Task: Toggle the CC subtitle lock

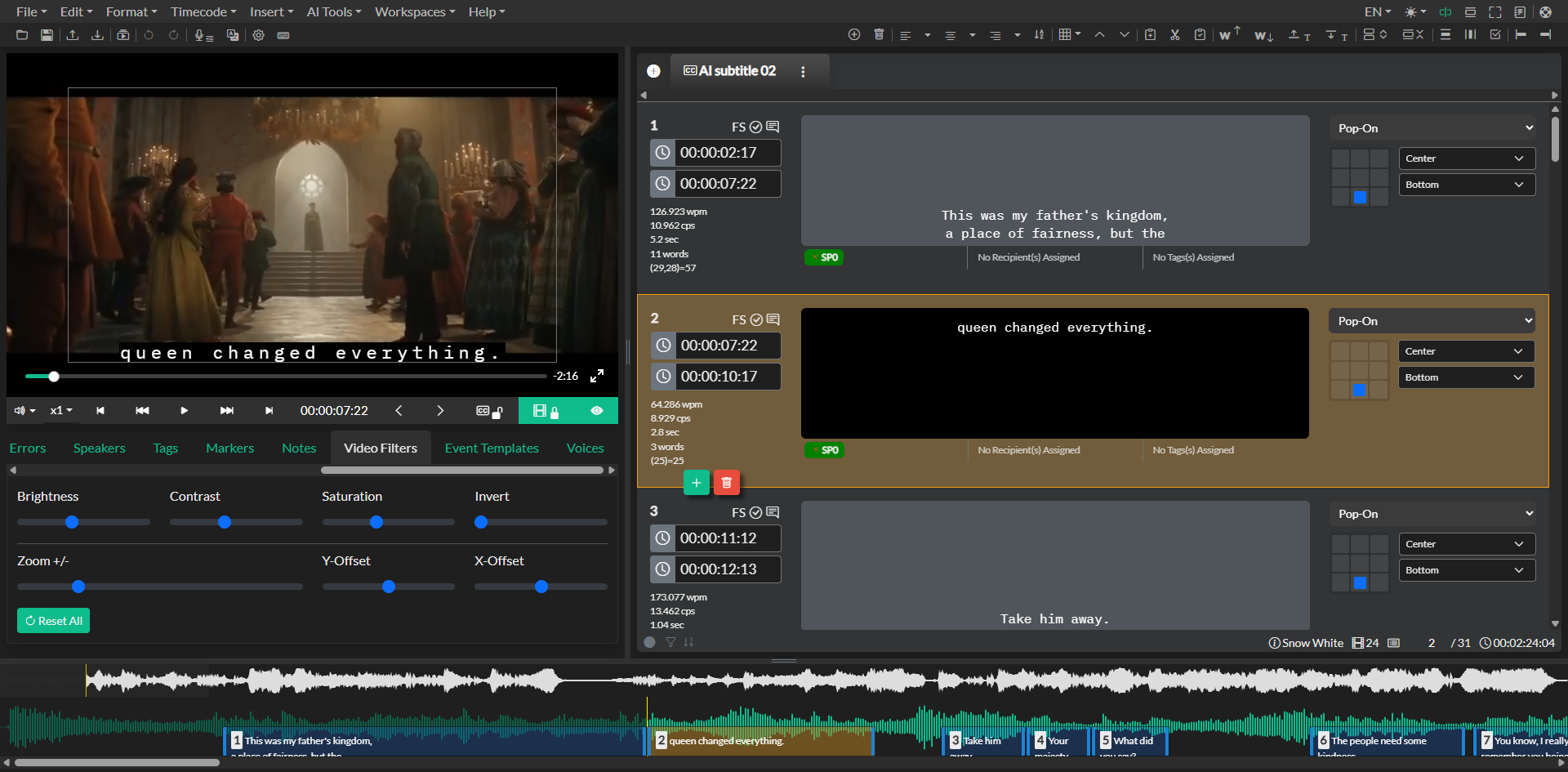Action: pos(489,411)
